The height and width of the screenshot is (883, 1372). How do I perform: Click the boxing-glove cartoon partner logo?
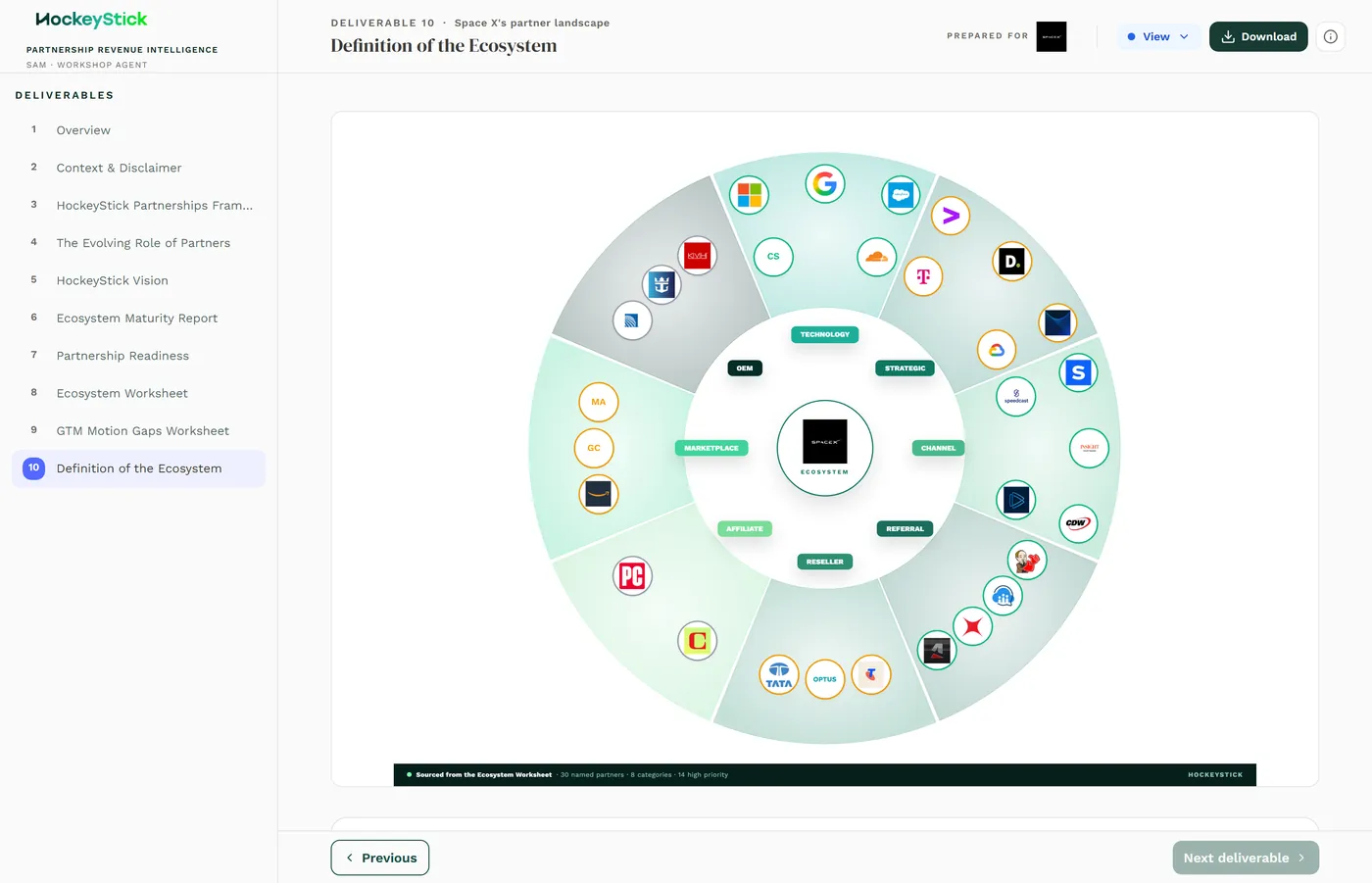[1027, 561]
